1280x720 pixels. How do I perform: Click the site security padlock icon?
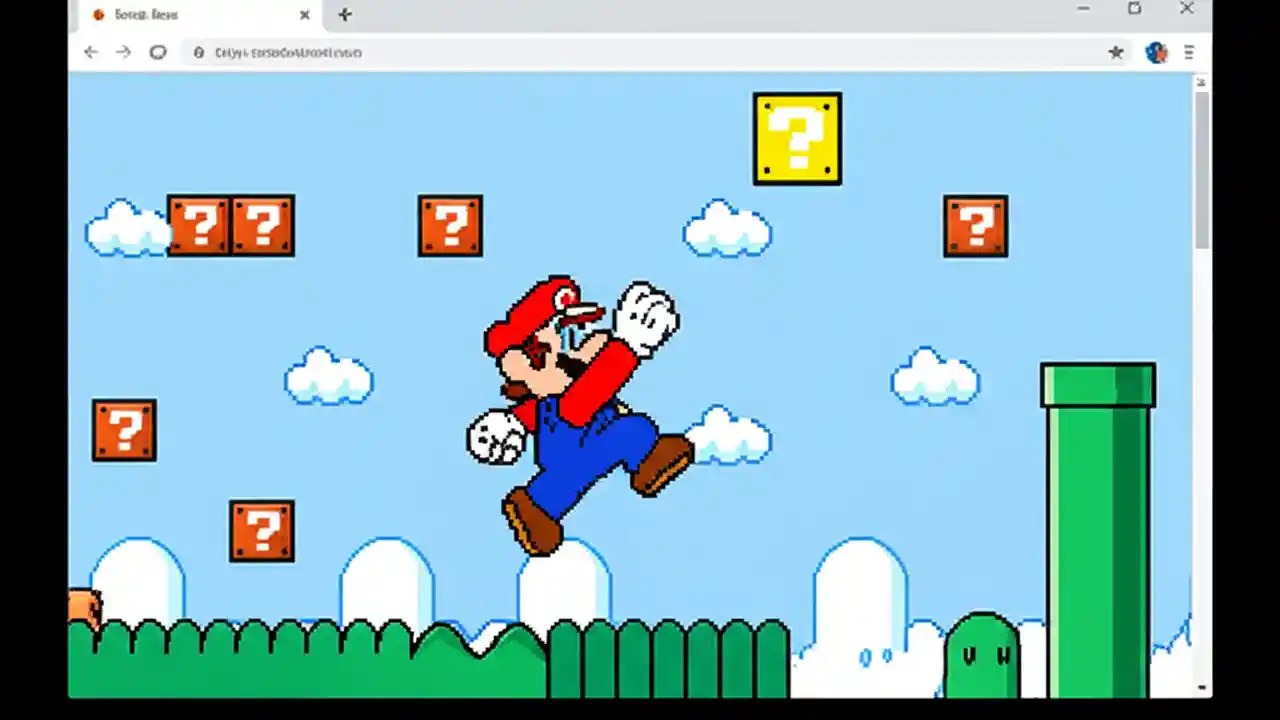coord(199,52)
